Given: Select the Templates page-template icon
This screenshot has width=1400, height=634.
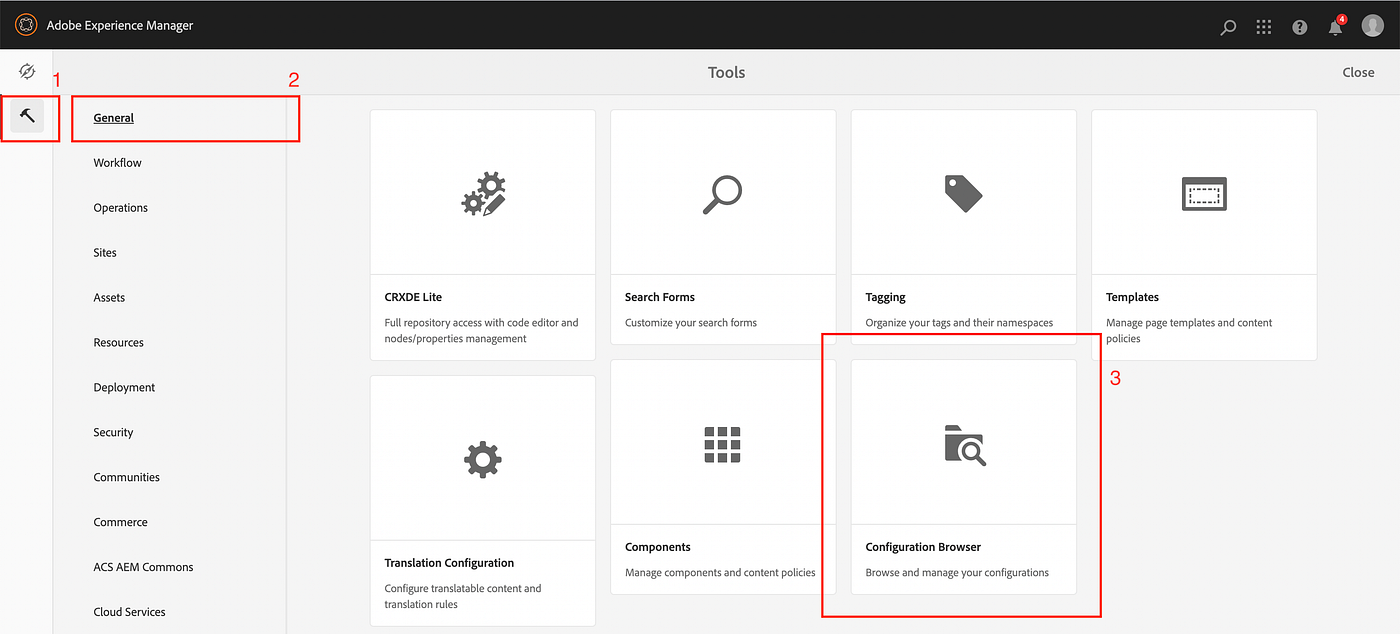Looking at the screenshot, I should 1203,193.
